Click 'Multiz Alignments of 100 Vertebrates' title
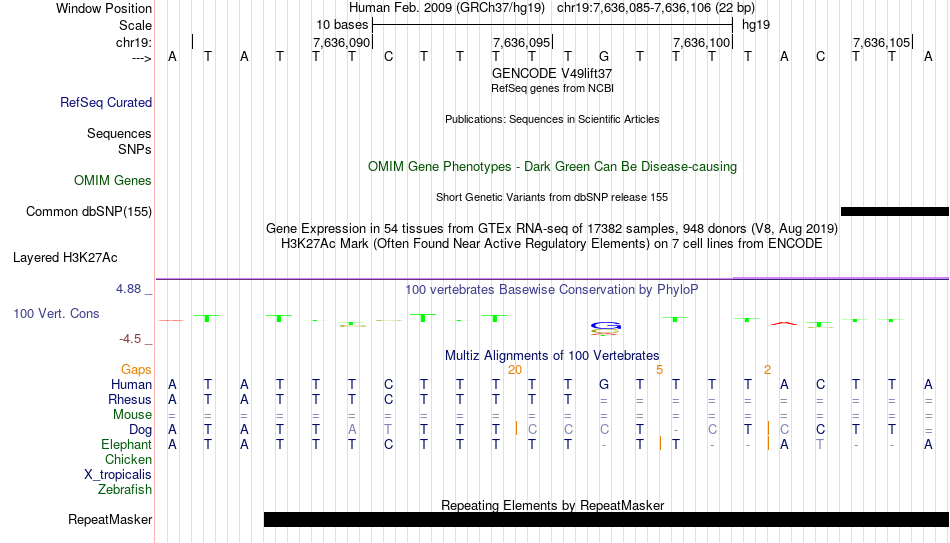The image size is (950, 543). point(552,356)
